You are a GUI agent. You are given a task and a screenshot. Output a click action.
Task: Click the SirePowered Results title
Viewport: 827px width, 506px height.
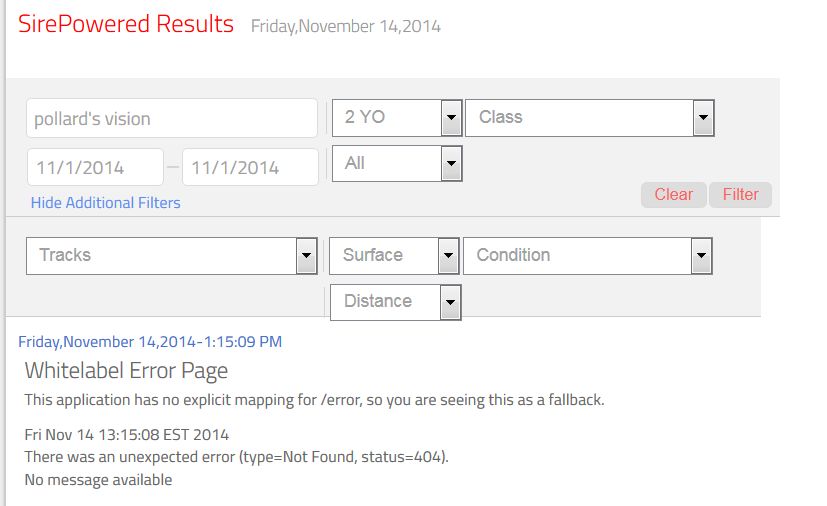[126, 24]
